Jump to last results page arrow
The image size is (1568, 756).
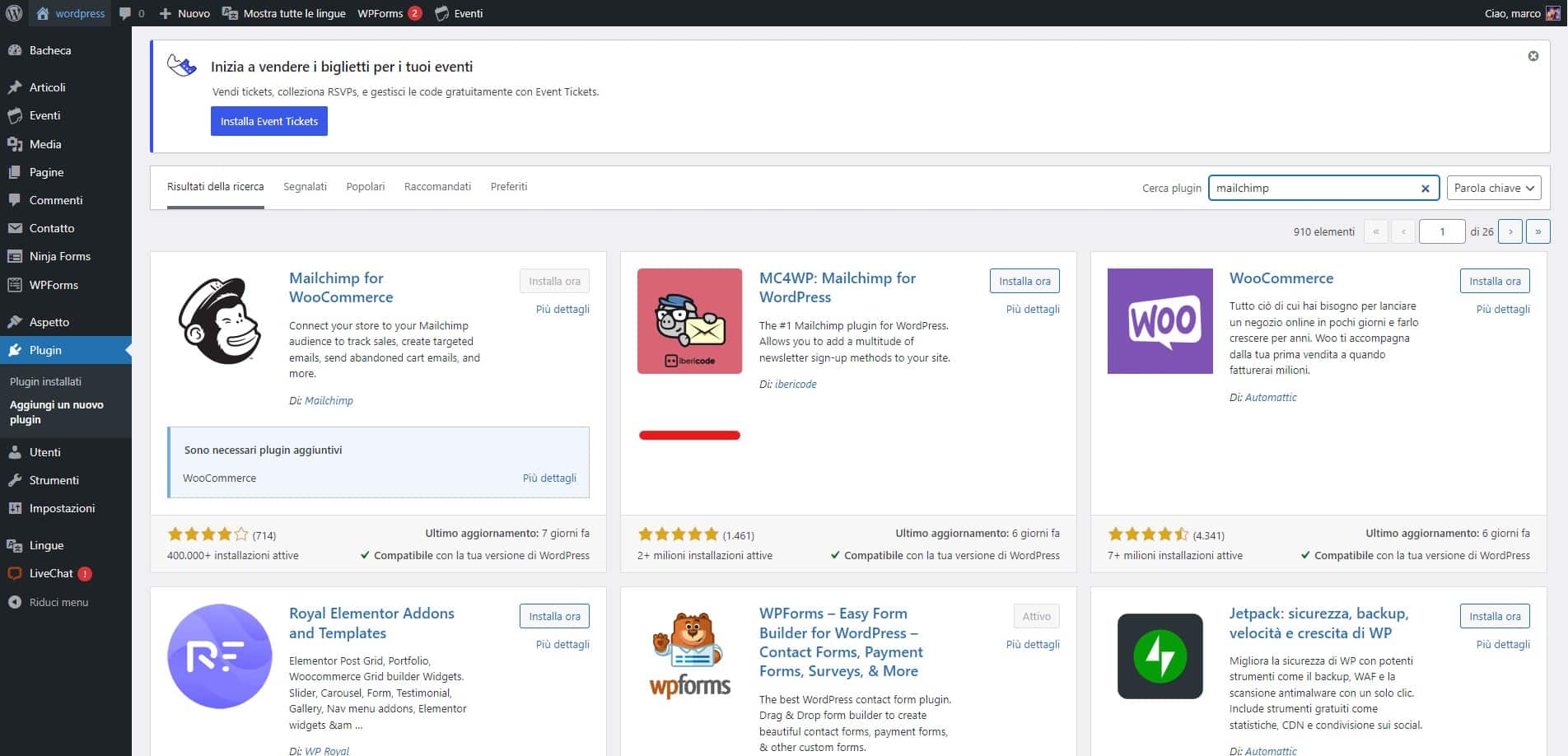coord(1538,231)
